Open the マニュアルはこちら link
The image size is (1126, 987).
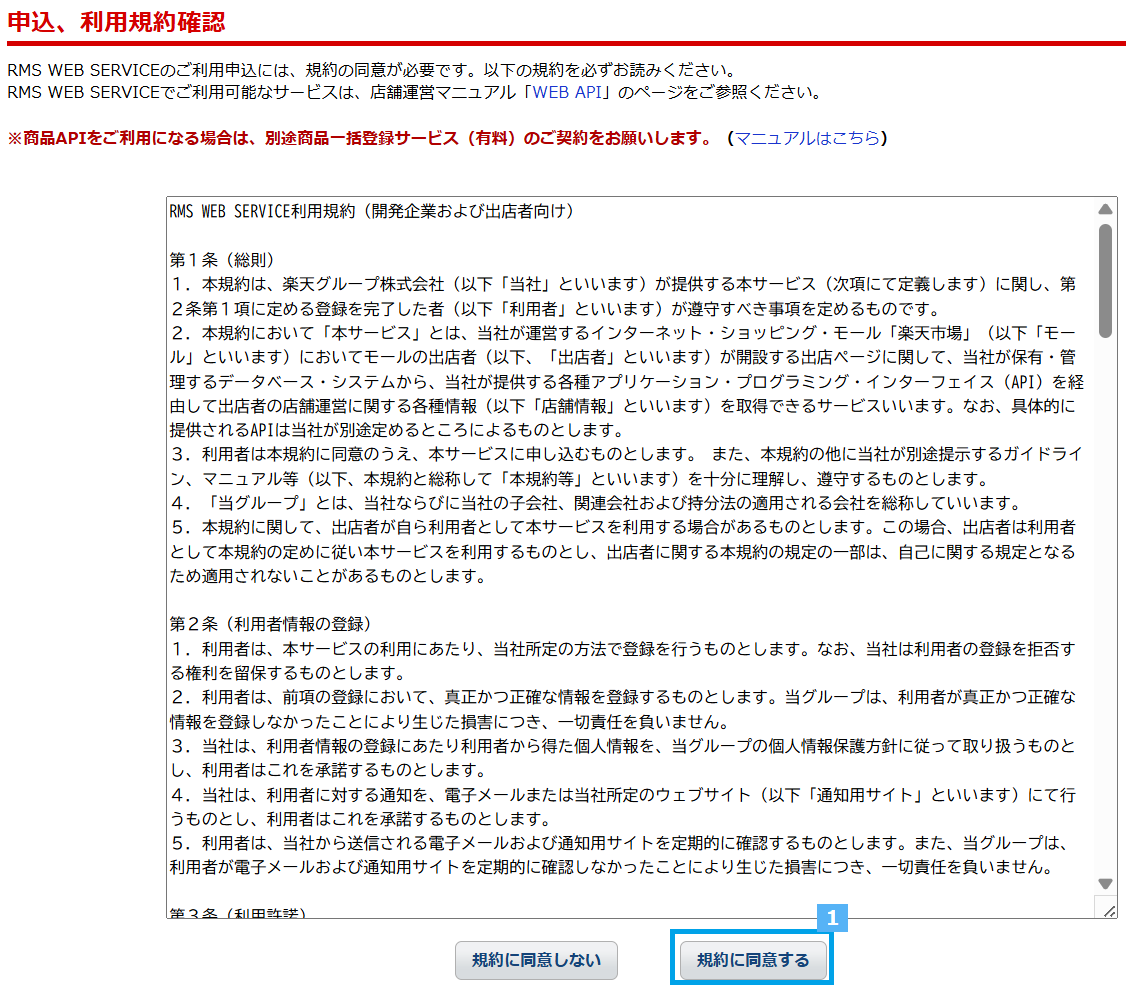tap(807, 138)
